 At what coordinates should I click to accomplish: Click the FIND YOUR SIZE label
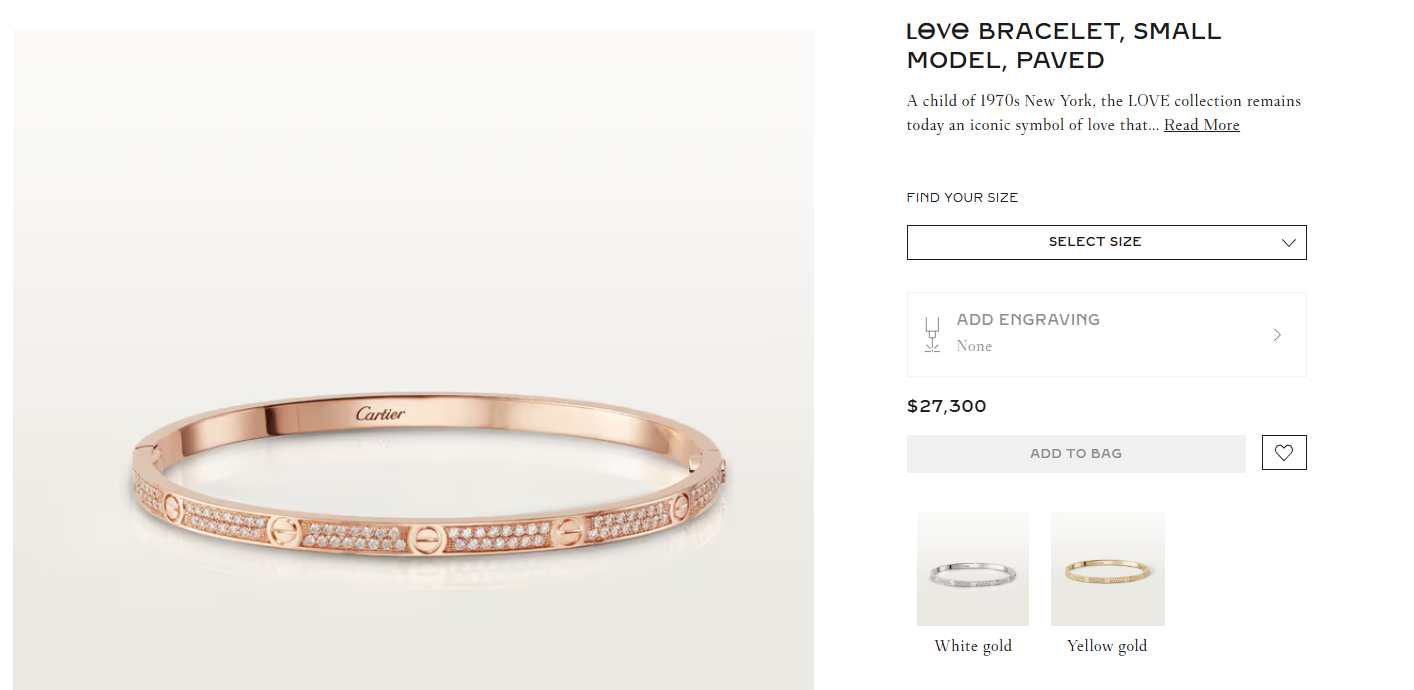click(962, 198)
